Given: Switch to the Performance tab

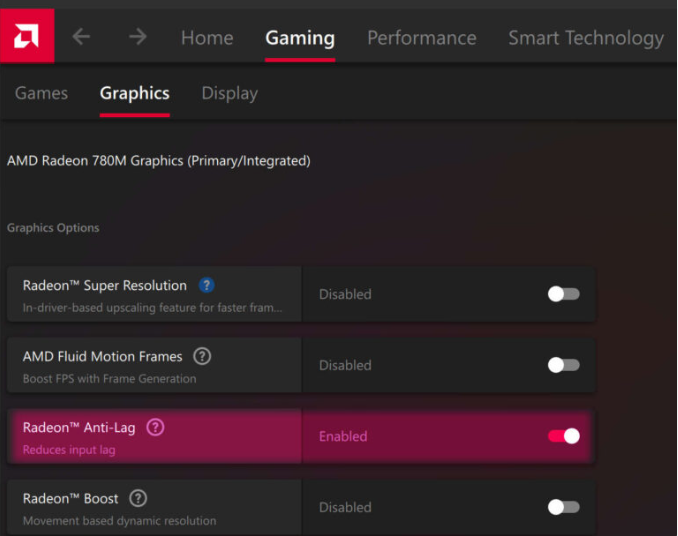Looking at the screenshot, I should click(x=422, y=38).
